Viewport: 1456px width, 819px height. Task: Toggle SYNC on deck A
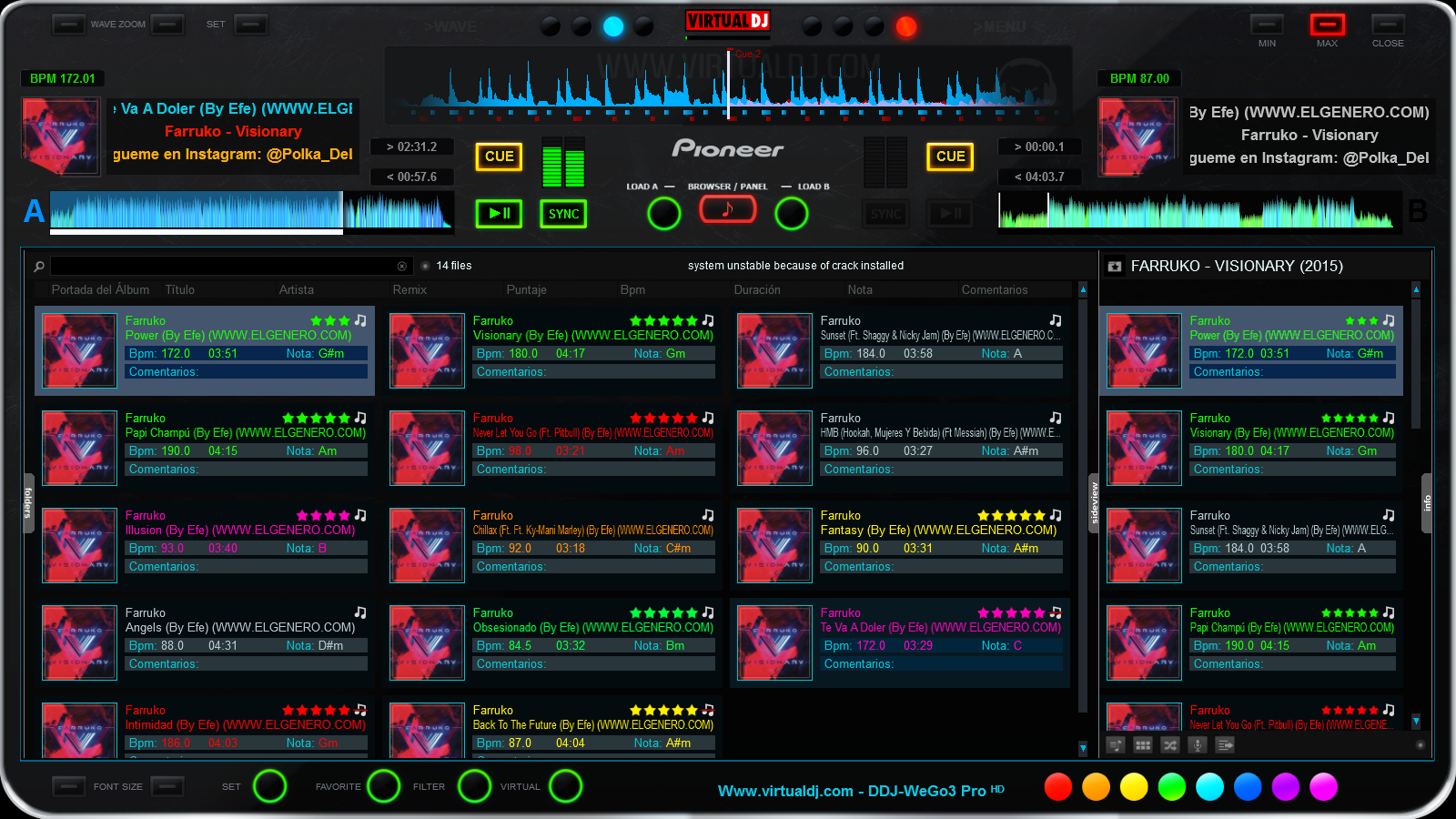pyautogui.click(x=563, y=214)
